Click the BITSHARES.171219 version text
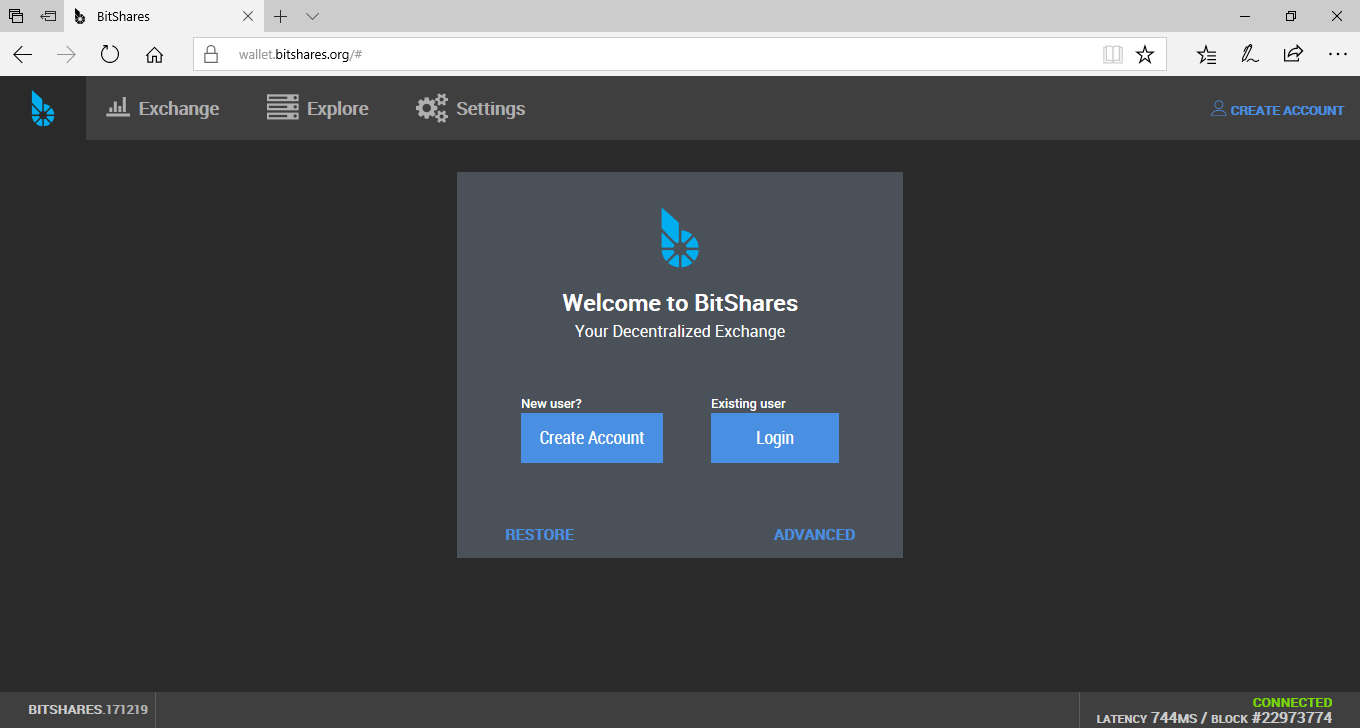The width and height of the screenshot is (1360, 728). (88, 710)
